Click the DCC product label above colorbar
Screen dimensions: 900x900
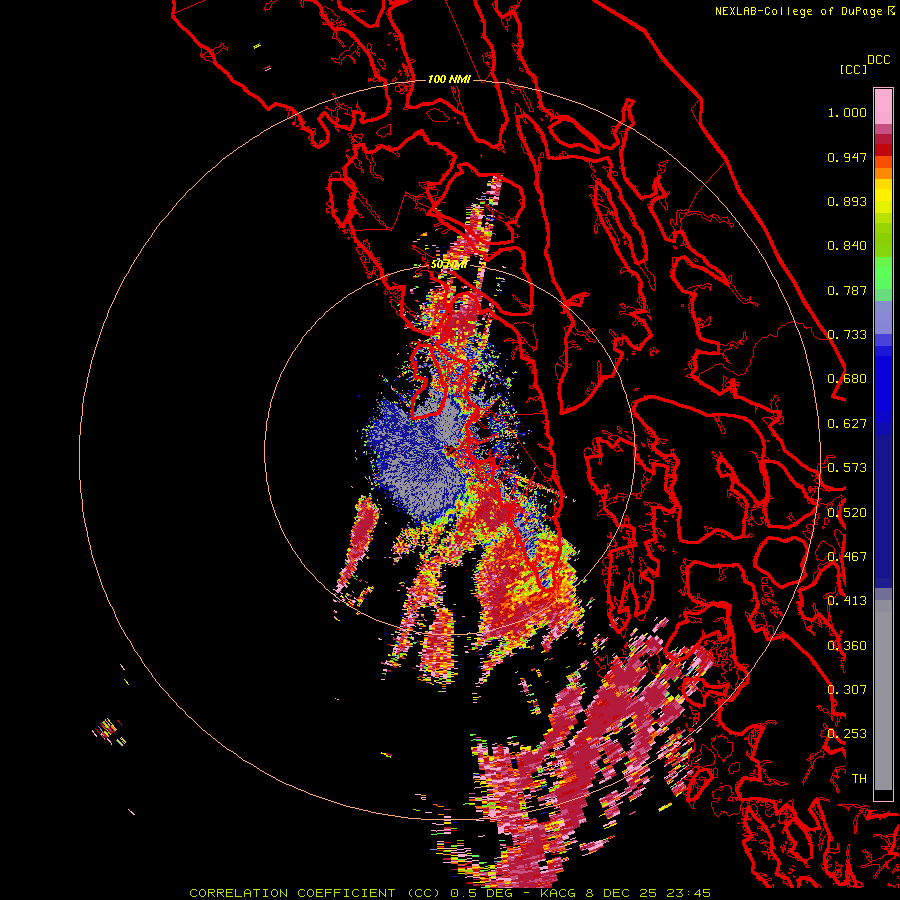(x=878, y=60)
